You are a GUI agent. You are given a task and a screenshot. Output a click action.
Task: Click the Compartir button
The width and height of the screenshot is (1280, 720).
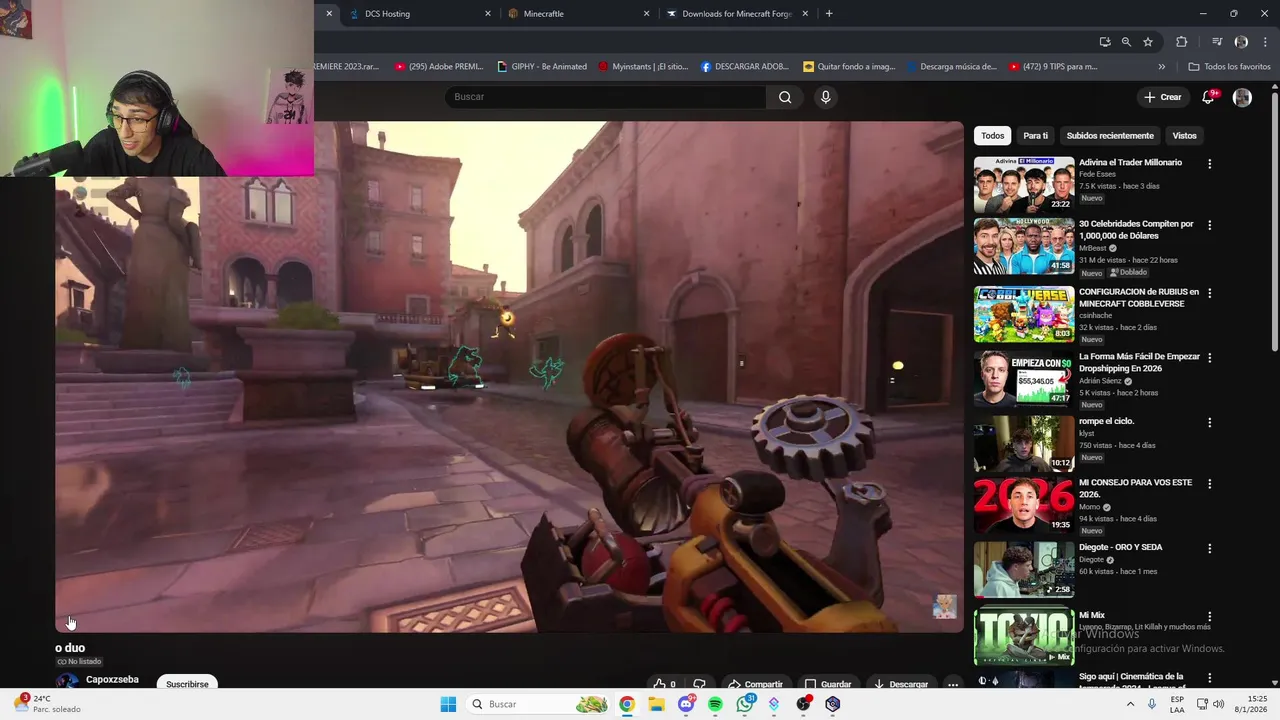pyautogui.click(x=756, y=684)
